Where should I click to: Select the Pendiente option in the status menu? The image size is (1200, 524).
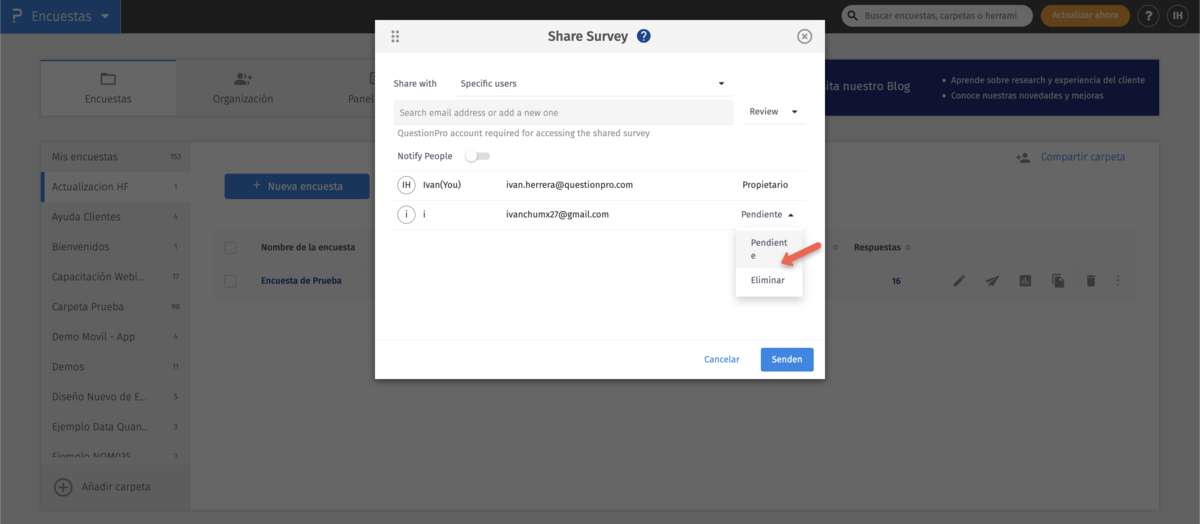coord(769,249)
